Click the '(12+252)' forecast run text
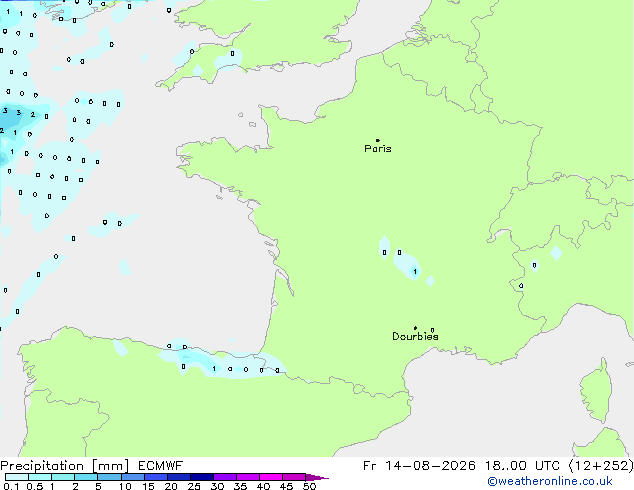The height and width of the screenshot is (490, 634). [601, 466]
